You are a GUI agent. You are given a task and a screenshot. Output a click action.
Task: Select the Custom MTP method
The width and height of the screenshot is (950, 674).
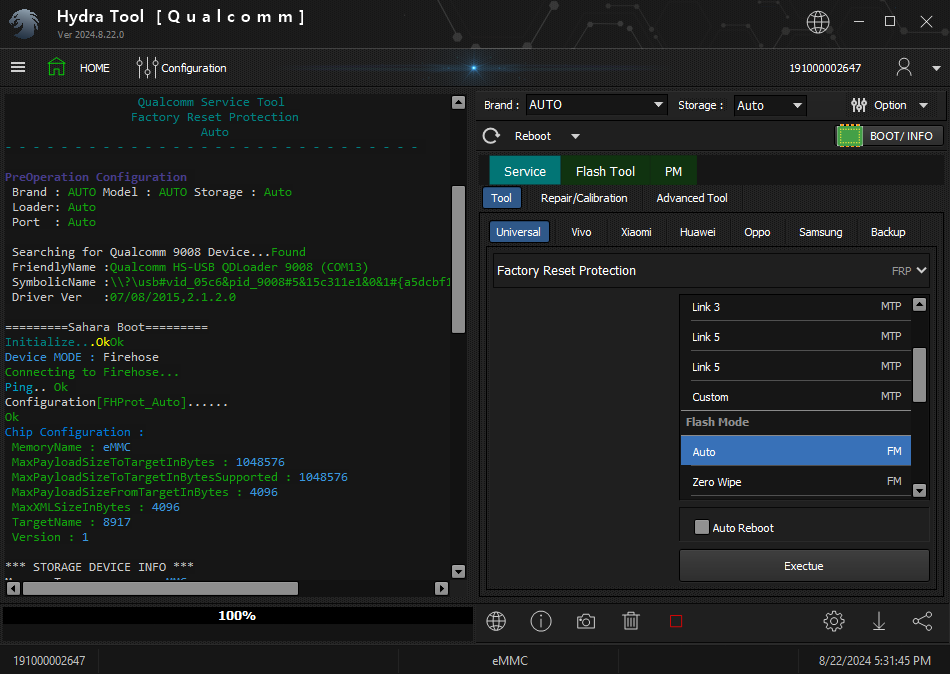tap(796, 397)
